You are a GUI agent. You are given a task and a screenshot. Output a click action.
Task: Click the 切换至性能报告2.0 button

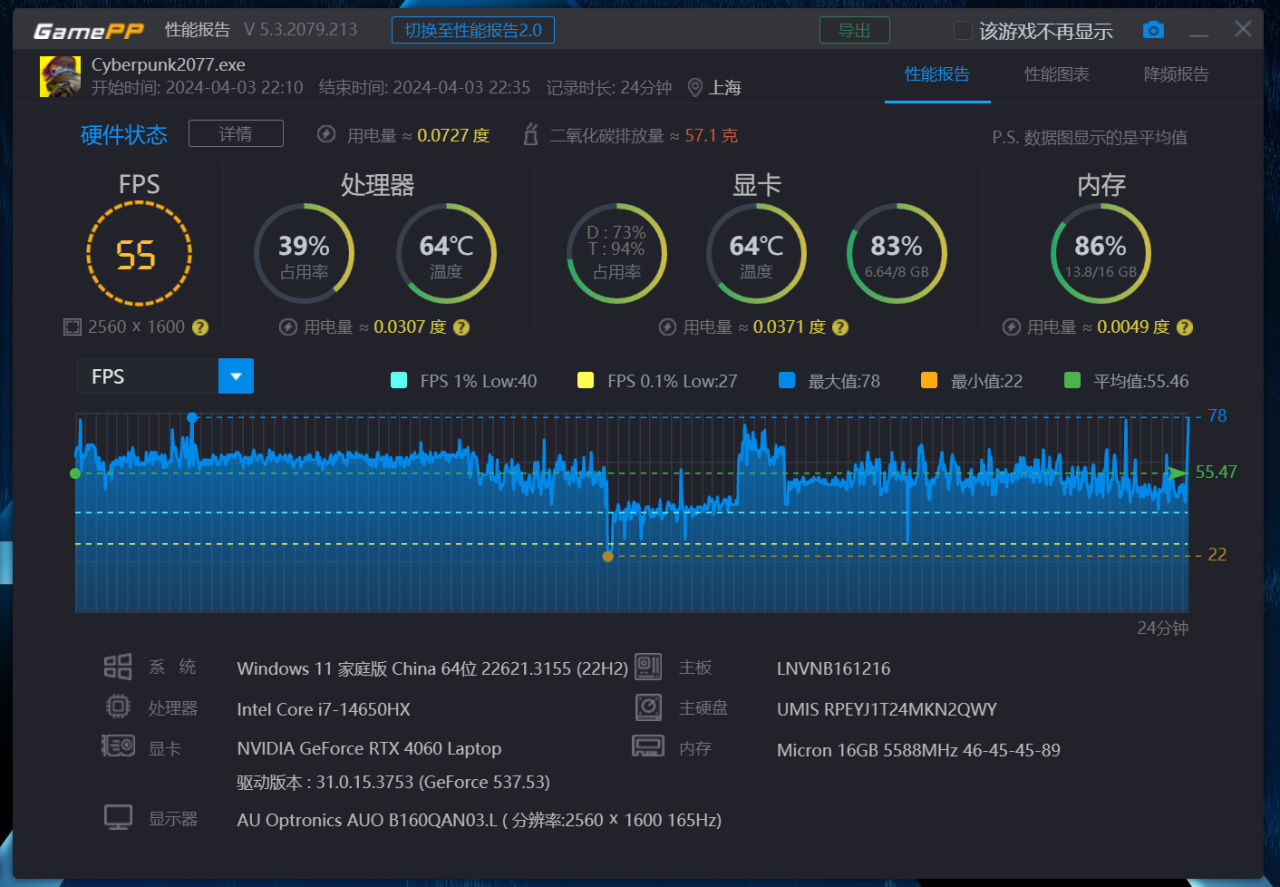(473, 30)
